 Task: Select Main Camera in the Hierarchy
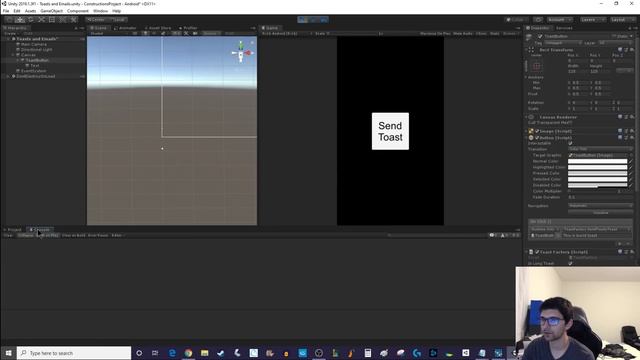click(33, 44)
